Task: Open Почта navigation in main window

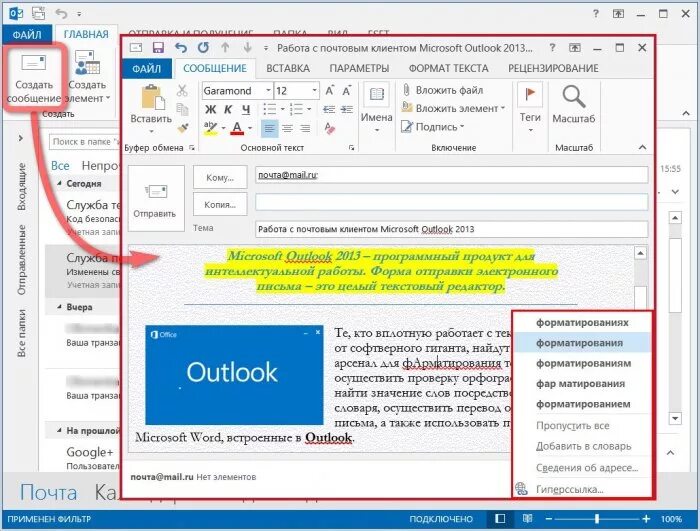Action: point(48,492)
